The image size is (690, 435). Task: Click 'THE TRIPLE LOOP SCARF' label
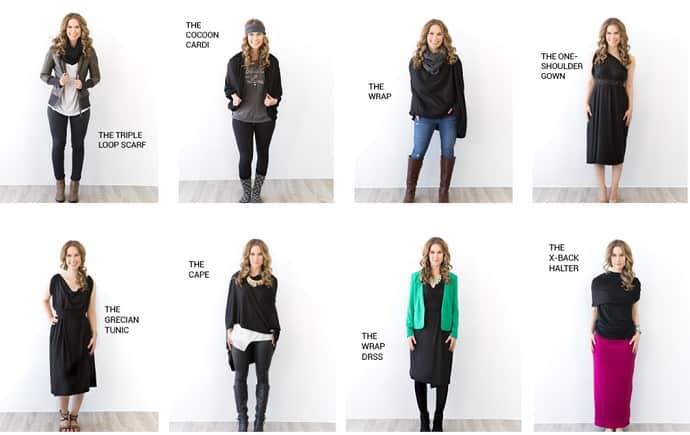[122, 140]
